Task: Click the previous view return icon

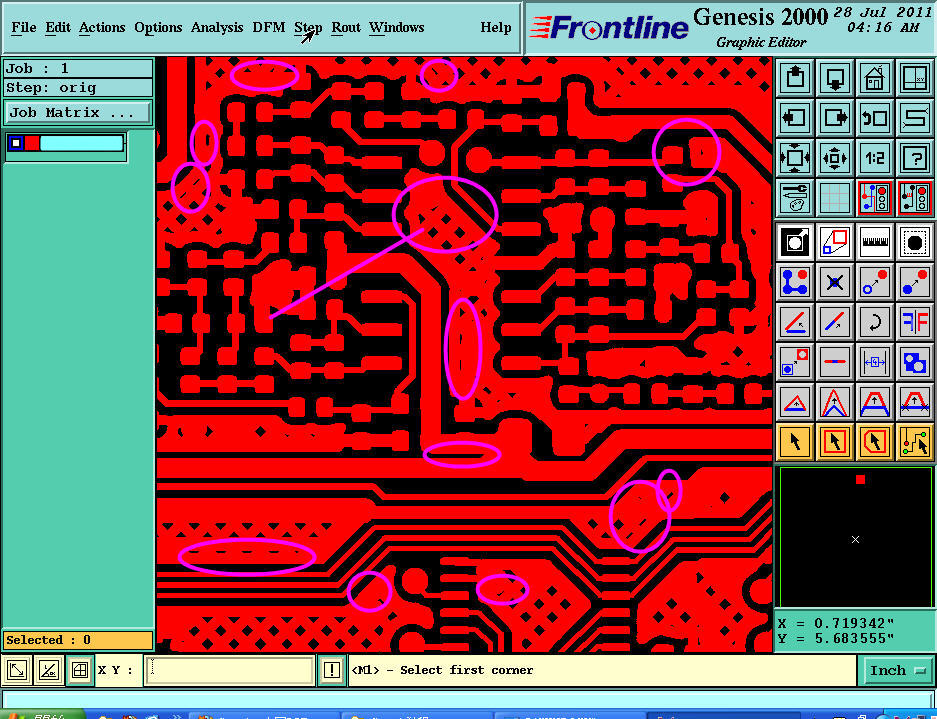Action: 875,118
